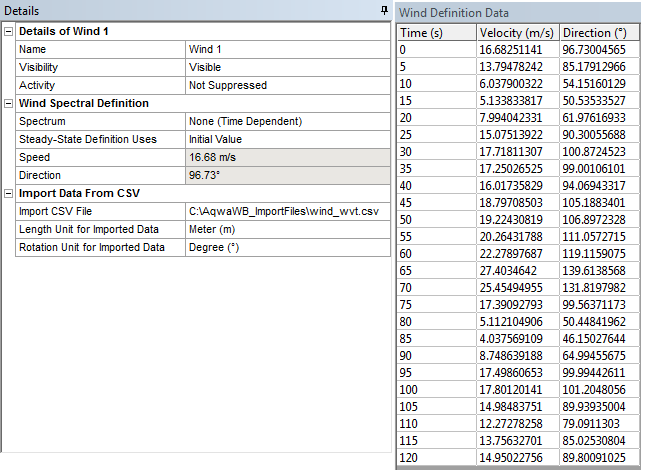Select the time cell for 120 seconds
646x475 pixels.
(435, 458)
